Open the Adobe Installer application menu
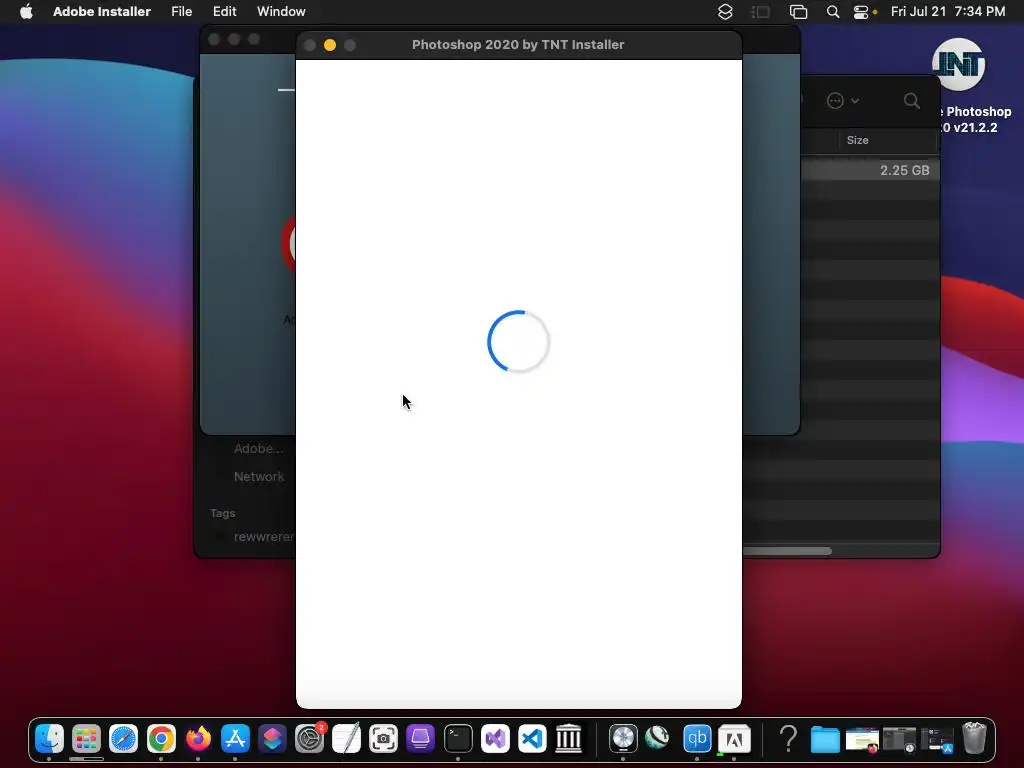This screenshot has width=1024, height=768. pos(102,11)
